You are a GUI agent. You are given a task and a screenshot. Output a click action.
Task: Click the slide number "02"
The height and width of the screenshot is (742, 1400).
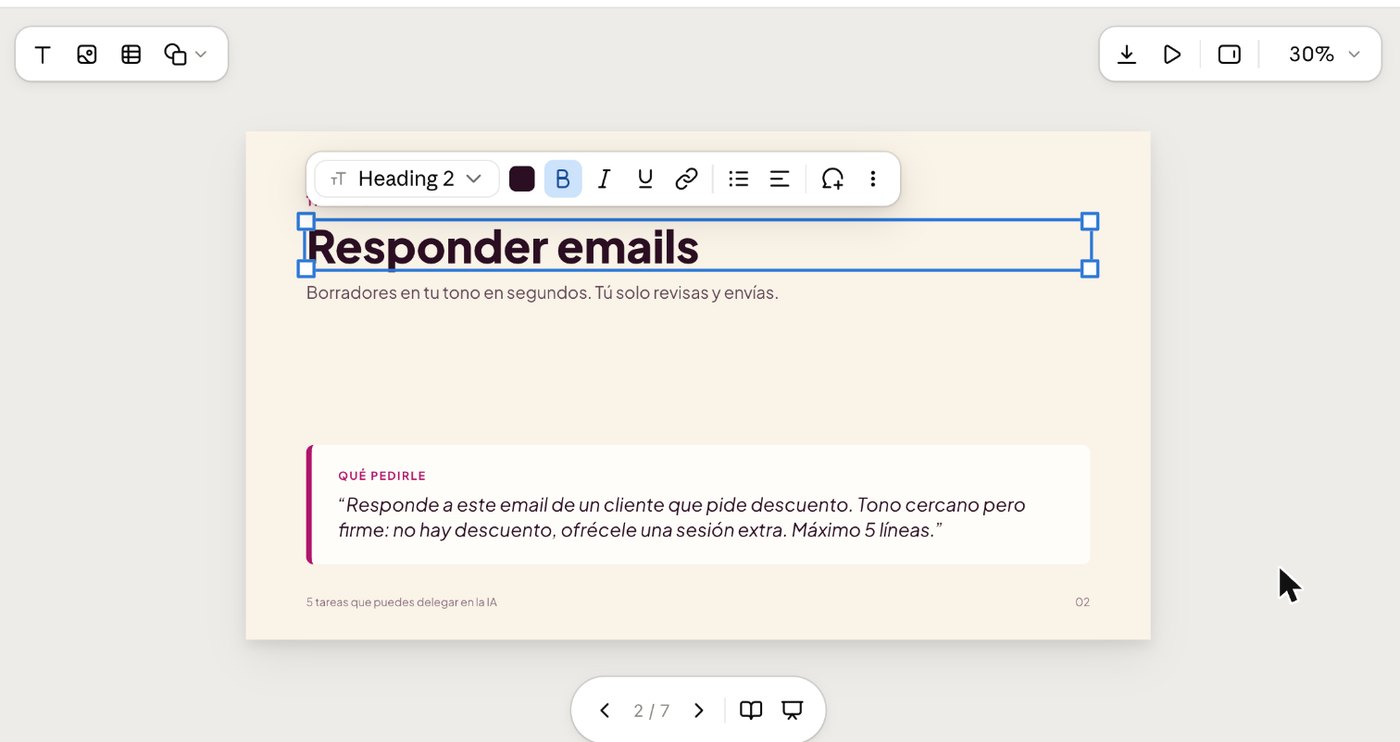point(1082,602)
